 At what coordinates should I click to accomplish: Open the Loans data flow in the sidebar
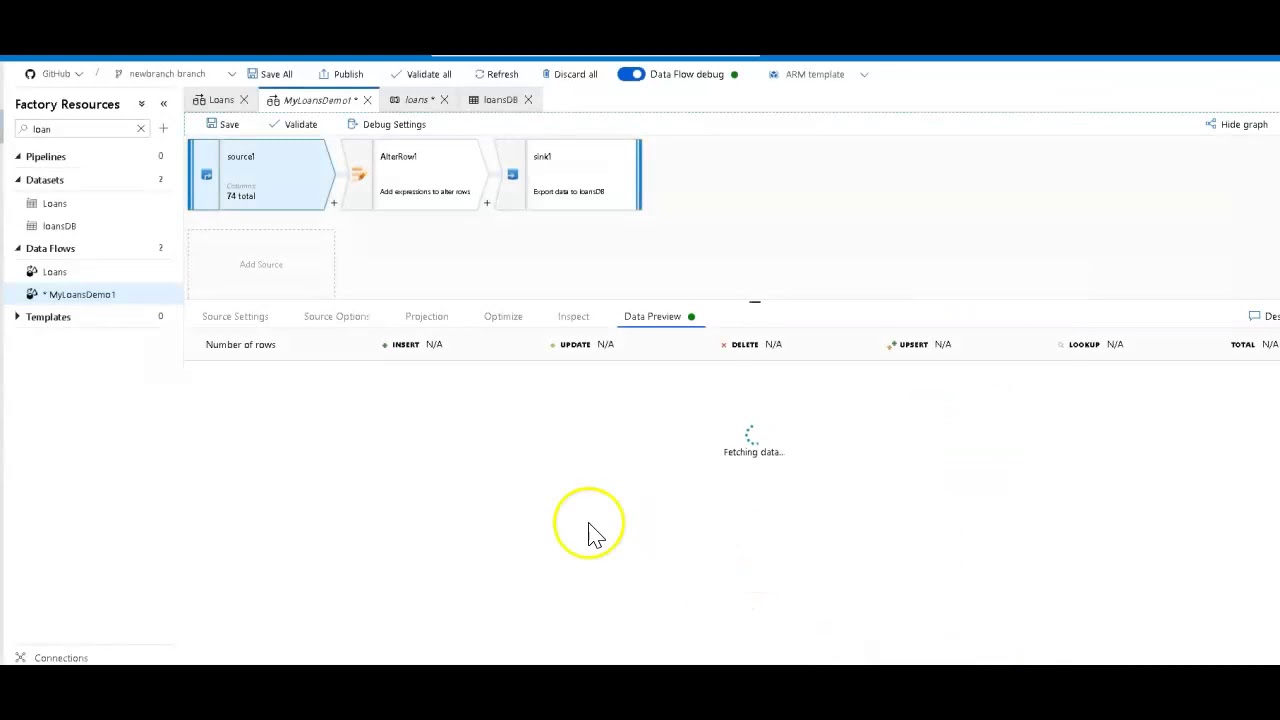point(55,272)
